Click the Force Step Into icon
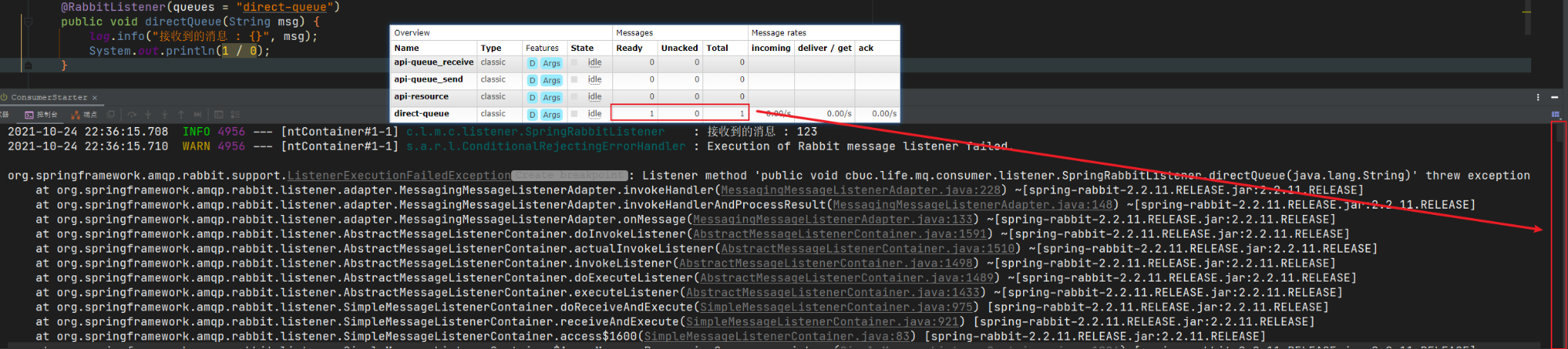This screenshot has height=349, width=1568. click(x=165, y=115)
